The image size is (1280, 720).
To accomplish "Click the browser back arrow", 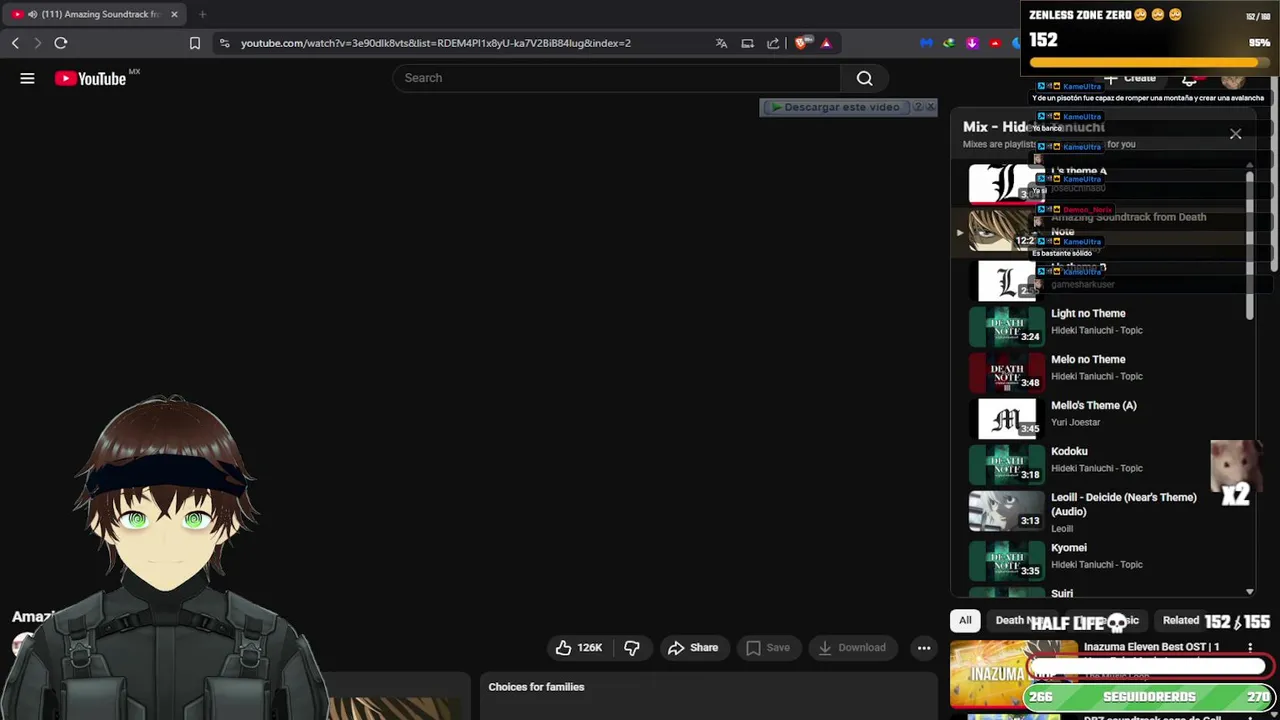I will [15, 43].
